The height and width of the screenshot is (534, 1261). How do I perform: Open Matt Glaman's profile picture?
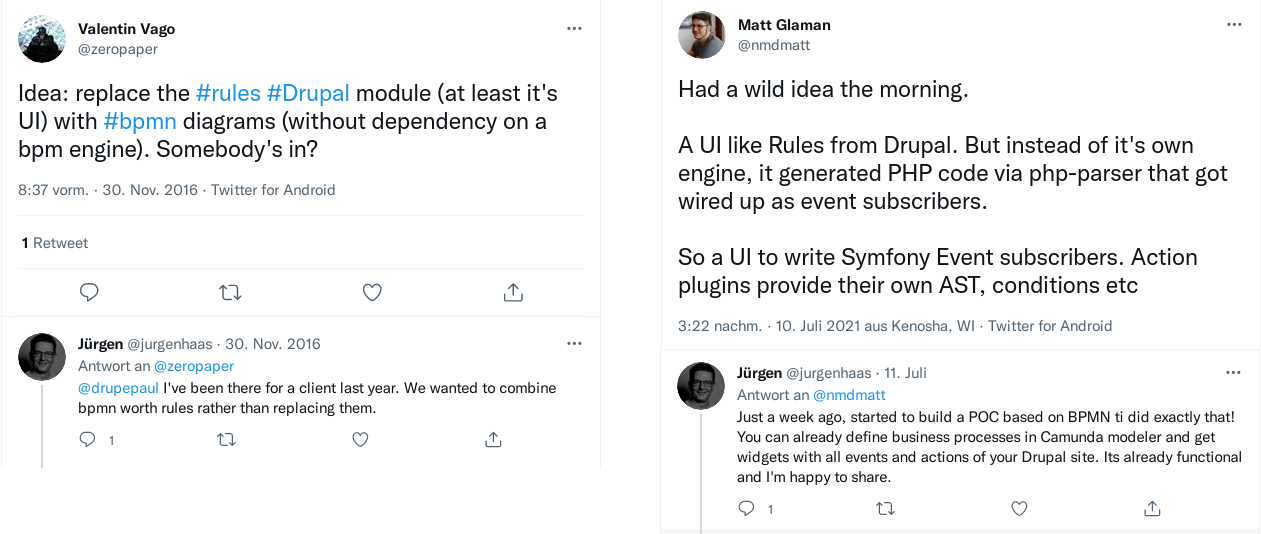[701, 35]
